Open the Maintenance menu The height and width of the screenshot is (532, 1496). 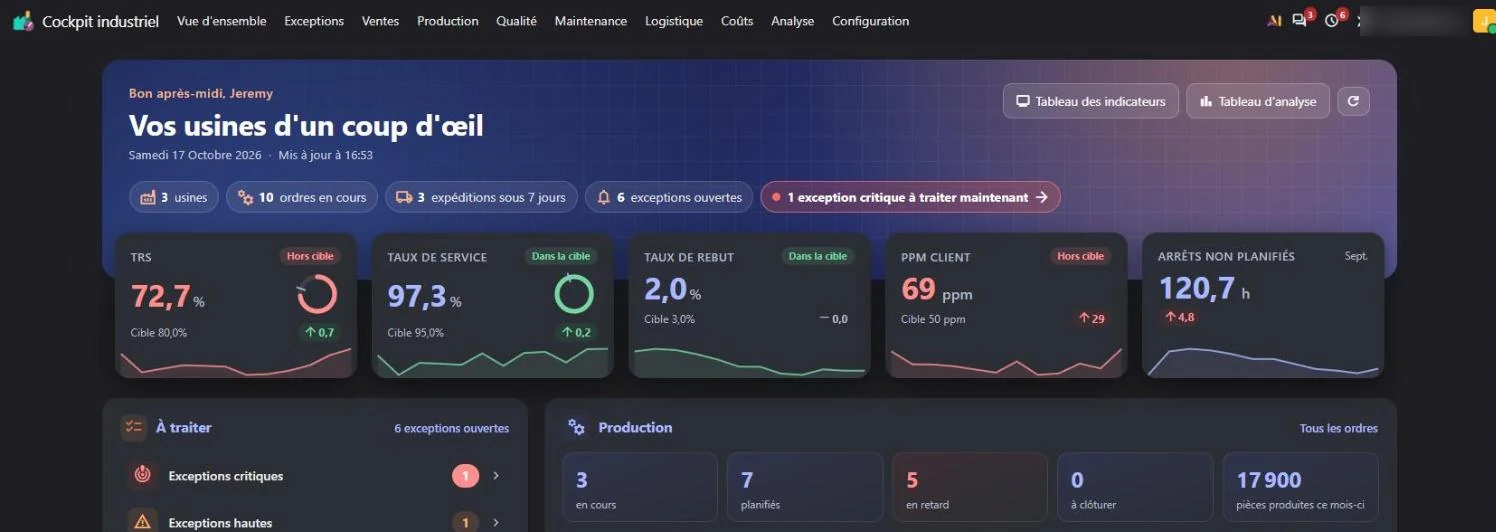(591, 21)
